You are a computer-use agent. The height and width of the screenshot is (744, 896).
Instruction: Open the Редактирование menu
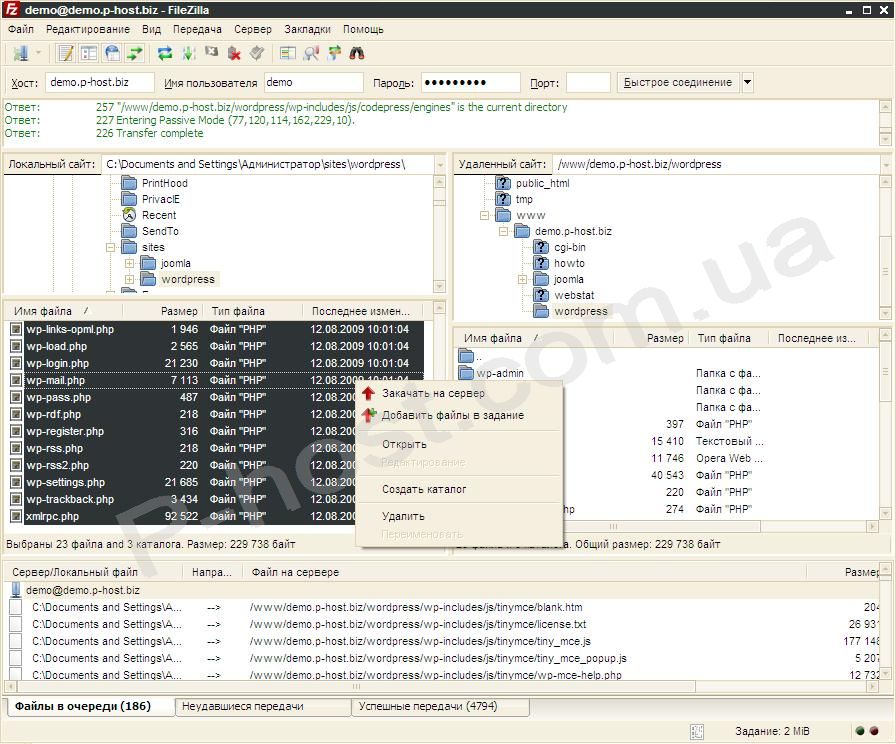[x=87, y=29]
